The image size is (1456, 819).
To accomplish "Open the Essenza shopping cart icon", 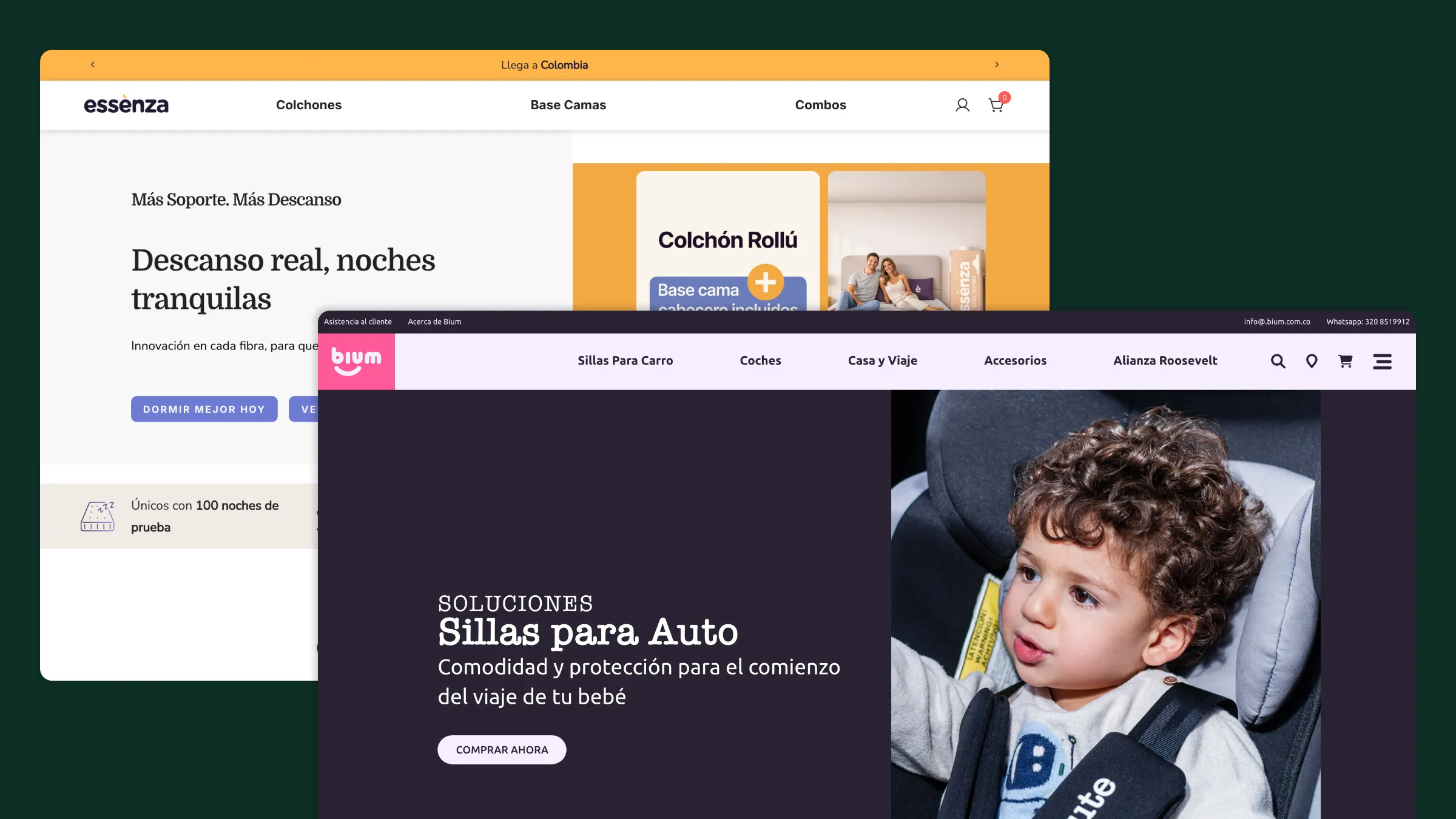I will tap(997, 105).
